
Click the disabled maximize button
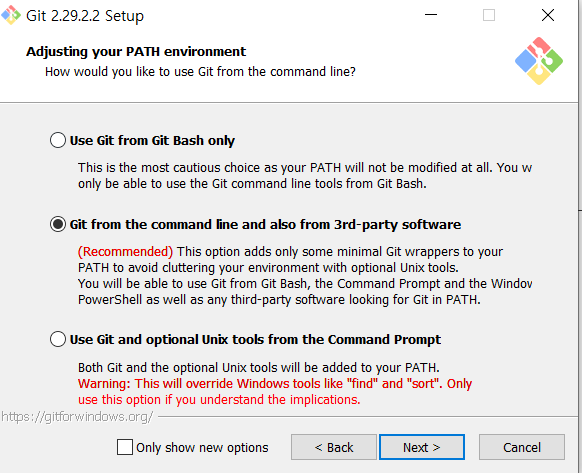(489, 15)
